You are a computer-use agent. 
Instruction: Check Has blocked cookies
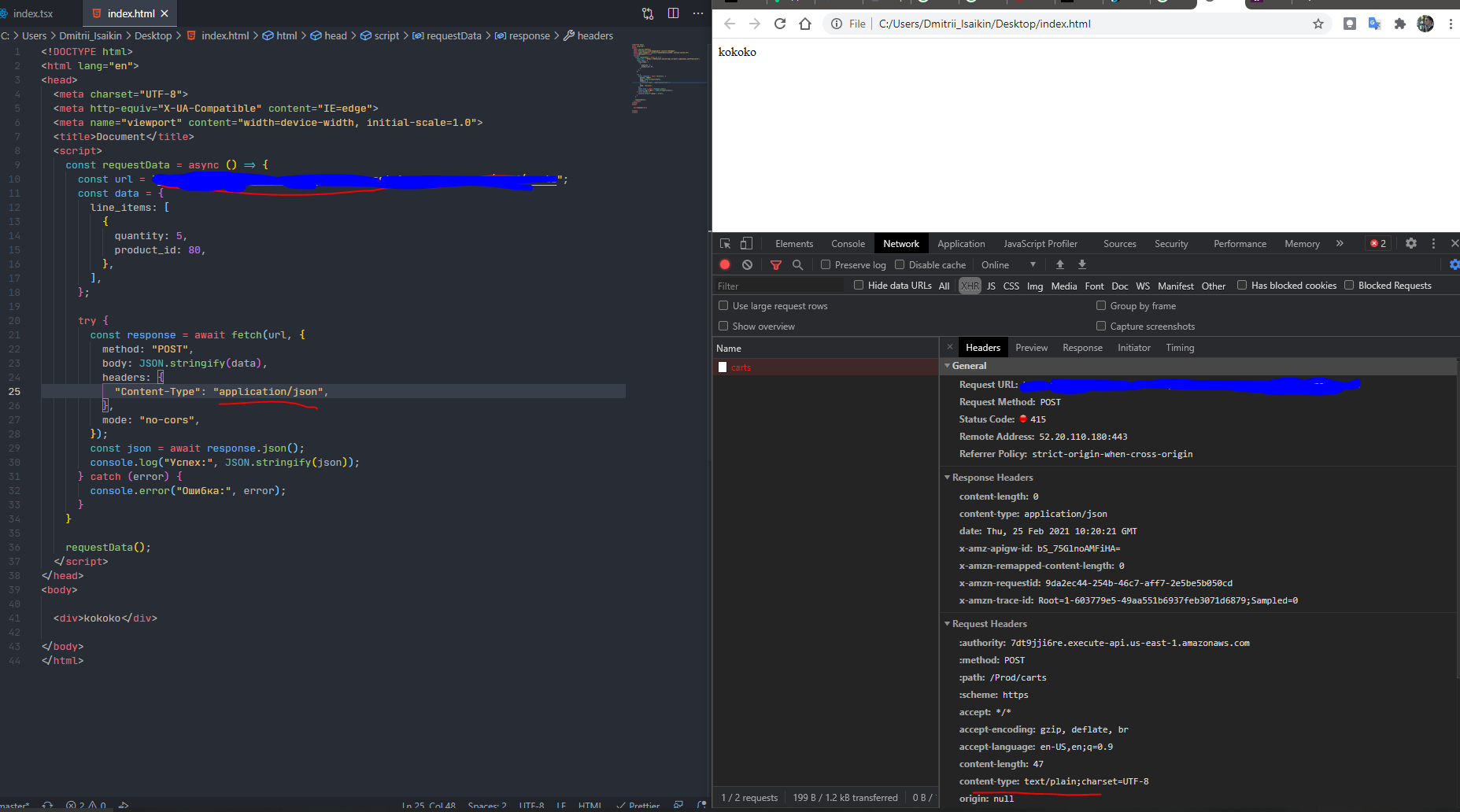tap(1242, 285)
